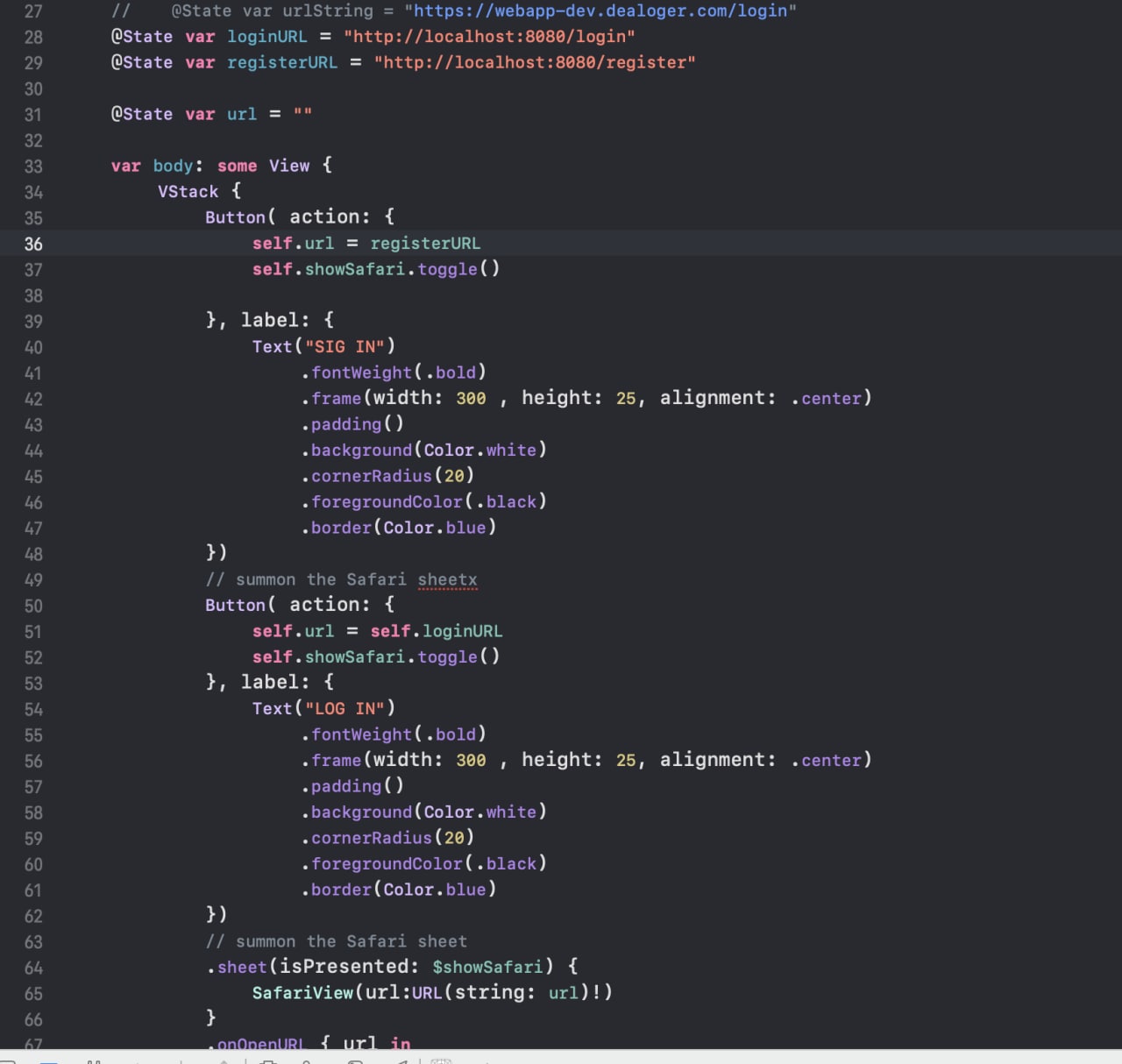Click the value 20 on line 59
This screenshot has height=1064, width=1122.
(x=454, y=838)
